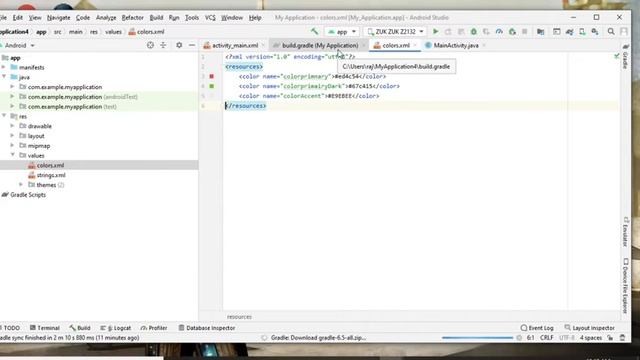Open the Database Inspector tool window

[x=207, y=328]
